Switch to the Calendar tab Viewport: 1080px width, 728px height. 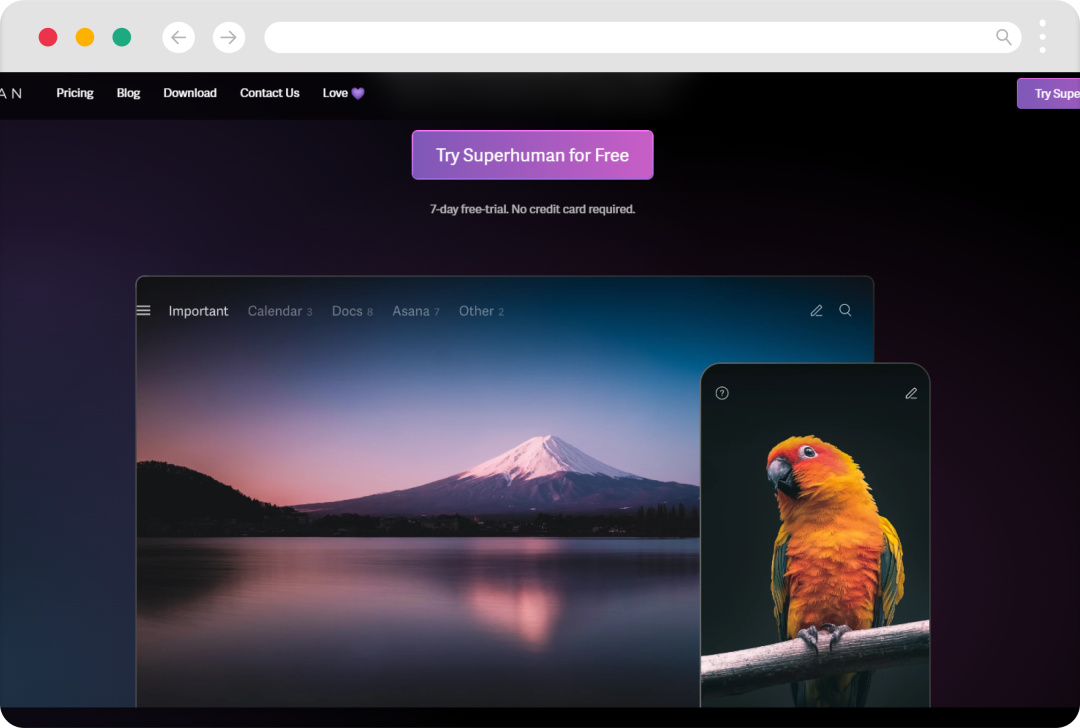coord(280,311)
